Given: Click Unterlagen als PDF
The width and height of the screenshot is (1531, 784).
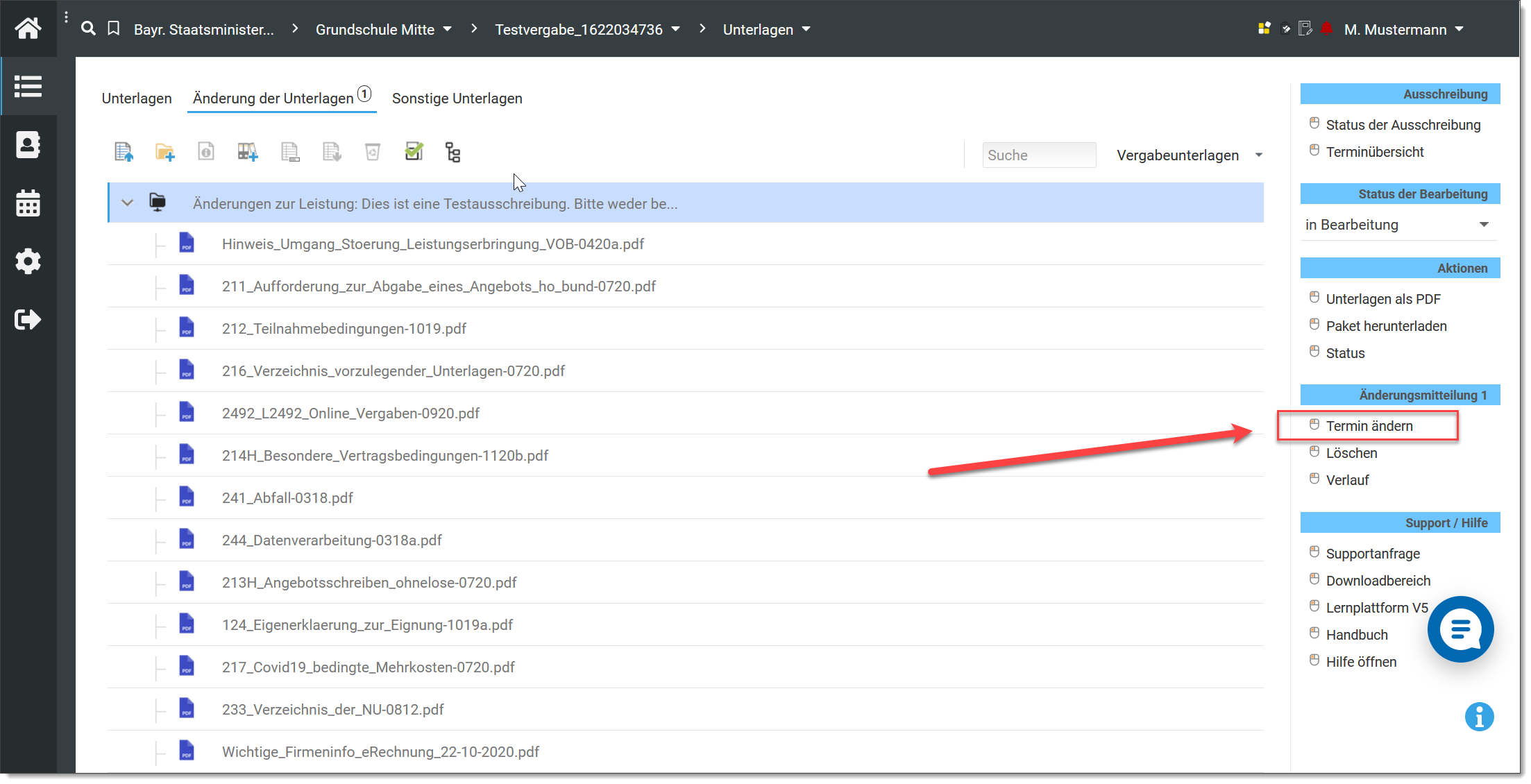Looking at the screenshot, I should (1383, 299).
